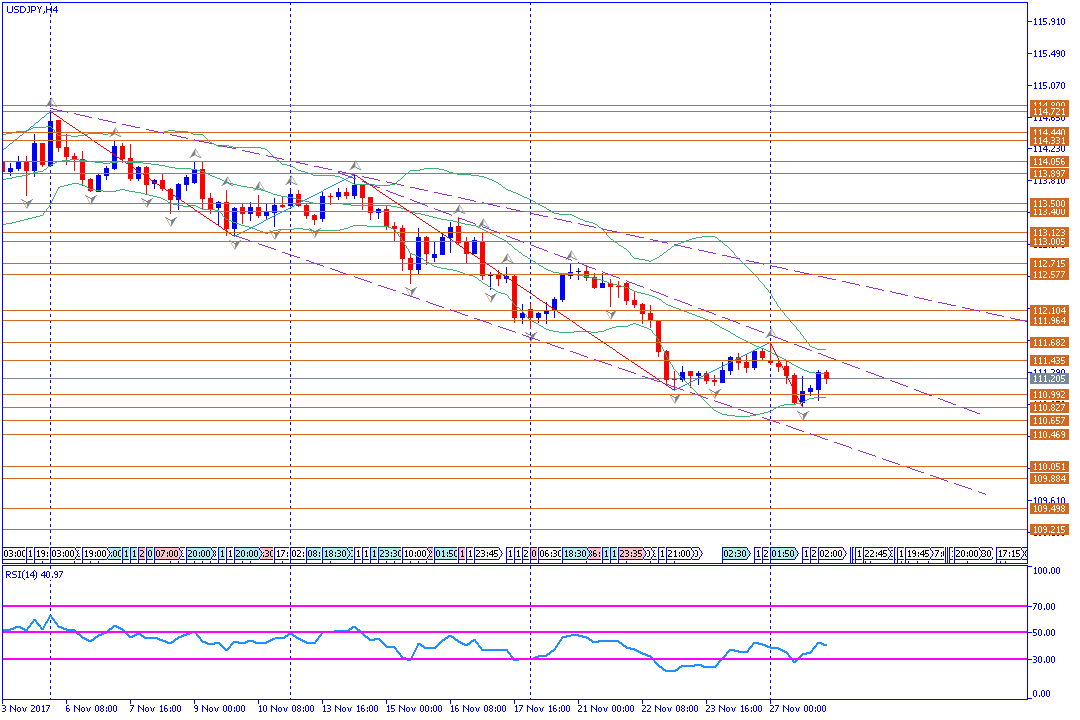
Task: Click the 111.682 level price label
Action: click(1048, 342)
